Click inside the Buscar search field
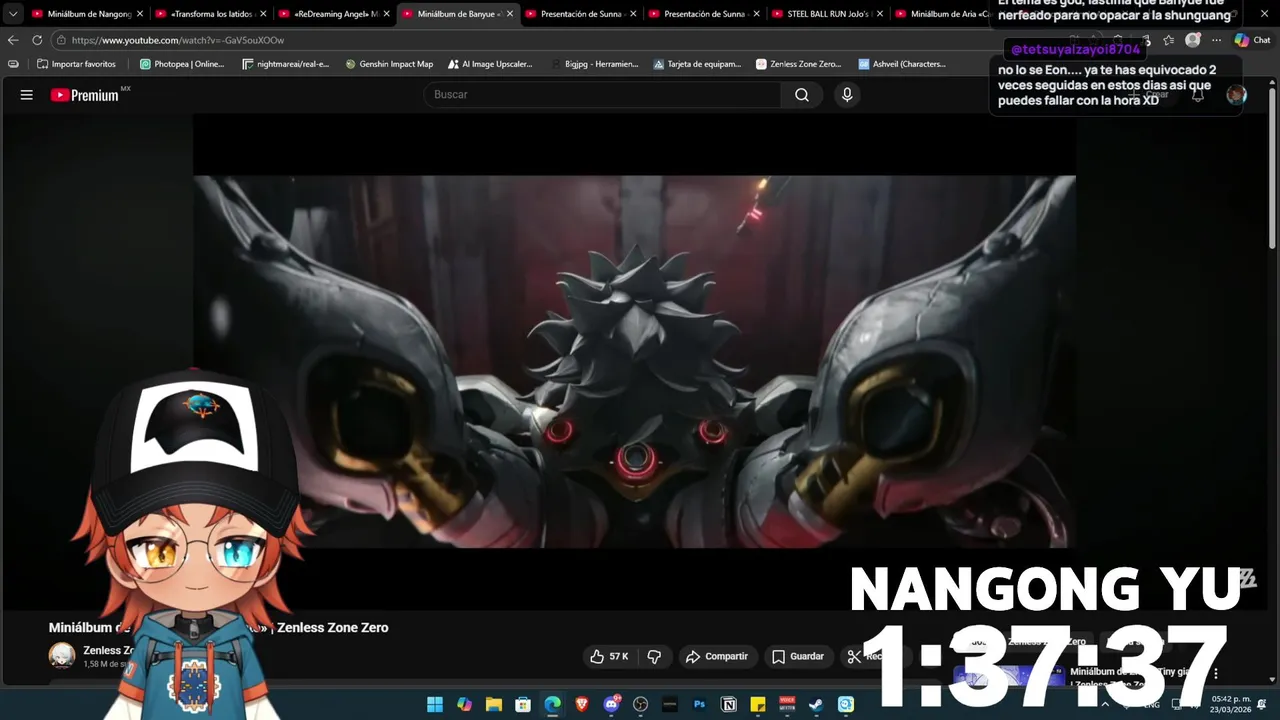 [x=603, y=95]
